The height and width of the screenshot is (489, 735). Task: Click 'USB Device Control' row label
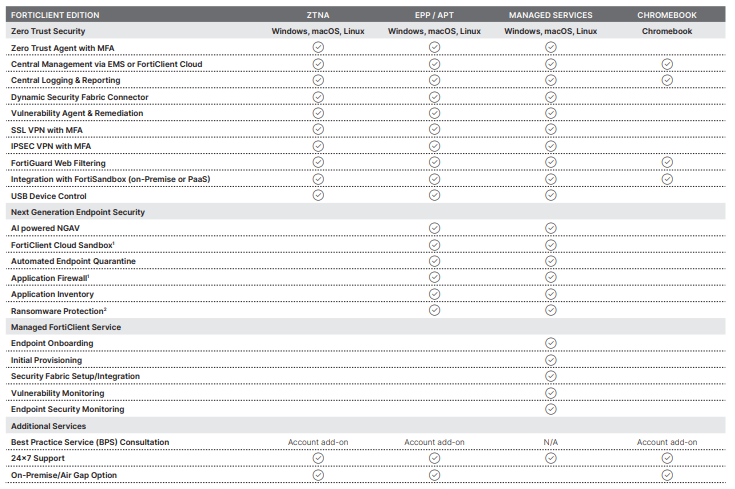tap(49, 196)
